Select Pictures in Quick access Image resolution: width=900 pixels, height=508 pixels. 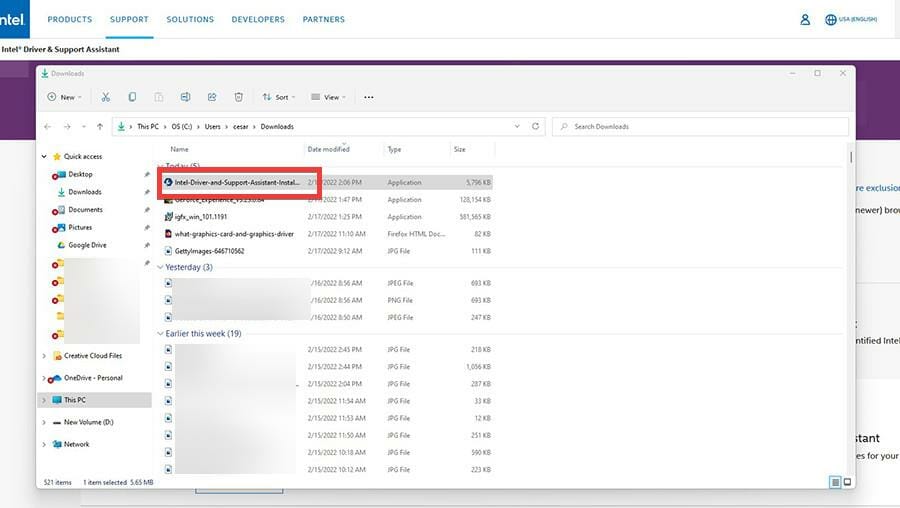click(x=80, y=227)
